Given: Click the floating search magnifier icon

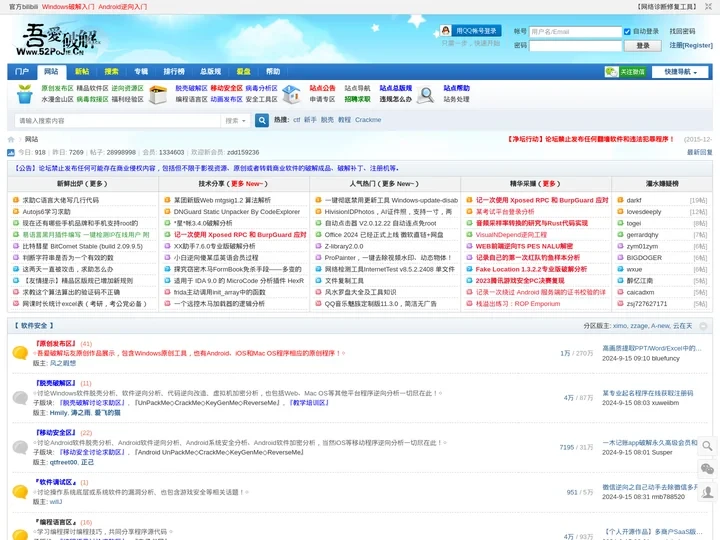Looking at the screenshot, I should (708, 446).
